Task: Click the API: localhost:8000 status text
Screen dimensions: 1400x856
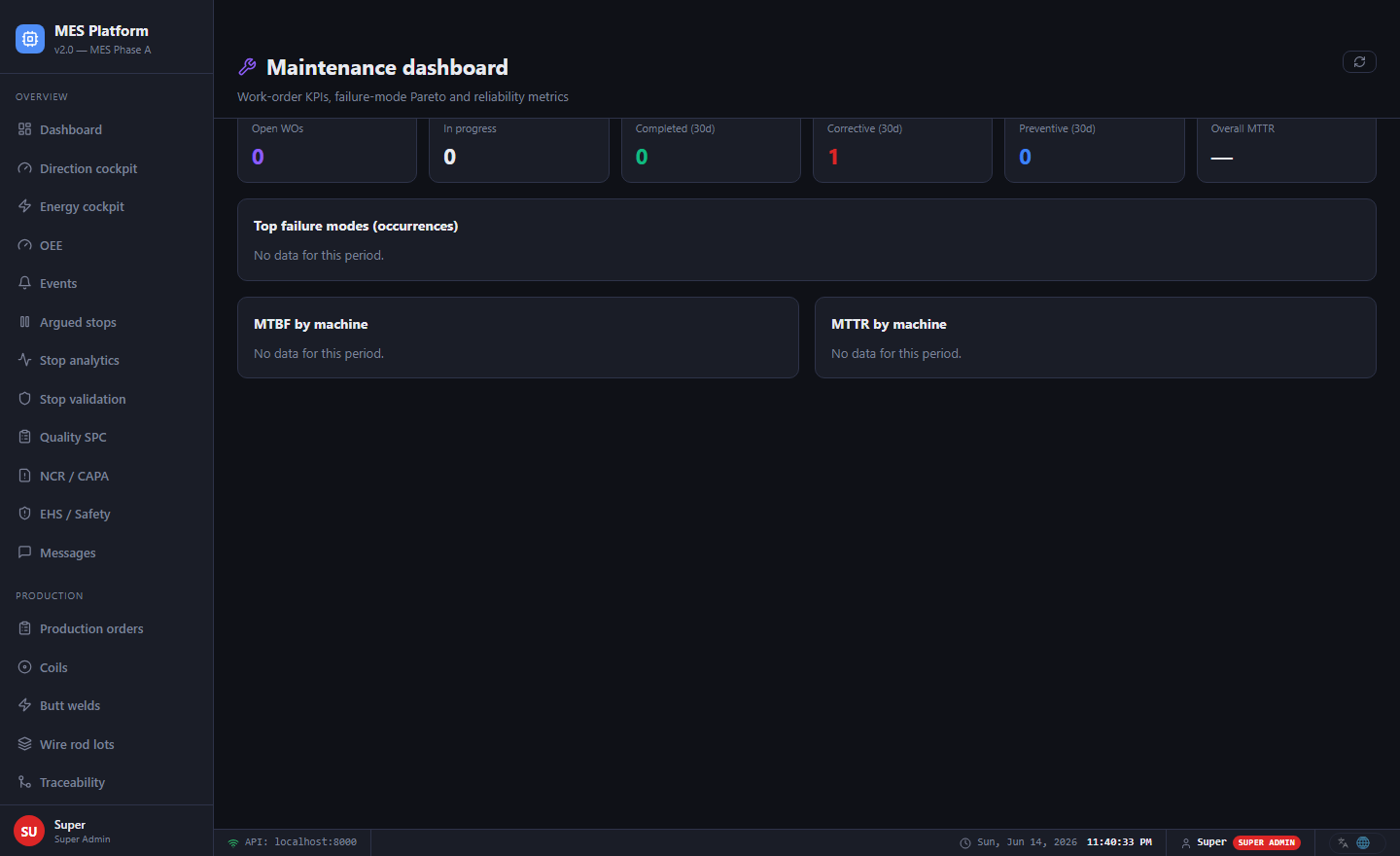Action: pyautogui.click(x=300, y=842)
